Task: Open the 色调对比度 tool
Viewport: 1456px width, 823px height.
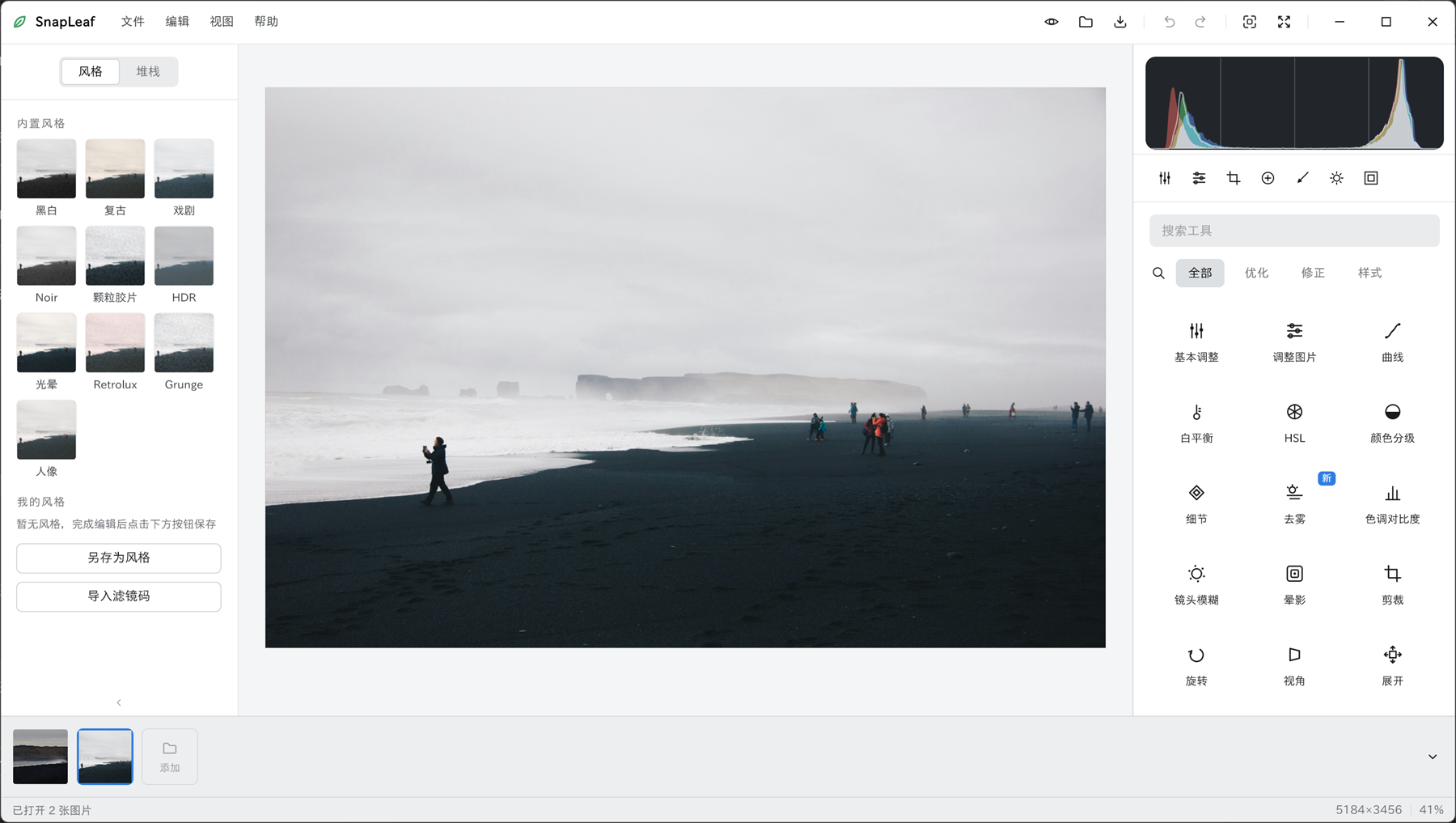Action: point(1392,504)
